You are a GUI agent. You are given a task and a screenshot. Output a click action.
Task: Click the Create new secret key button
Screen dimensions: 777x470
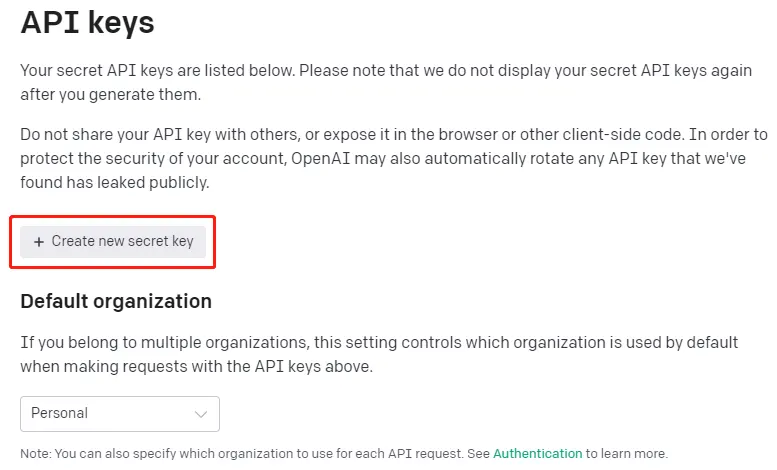pyautogui.click(x=113, y=241)
